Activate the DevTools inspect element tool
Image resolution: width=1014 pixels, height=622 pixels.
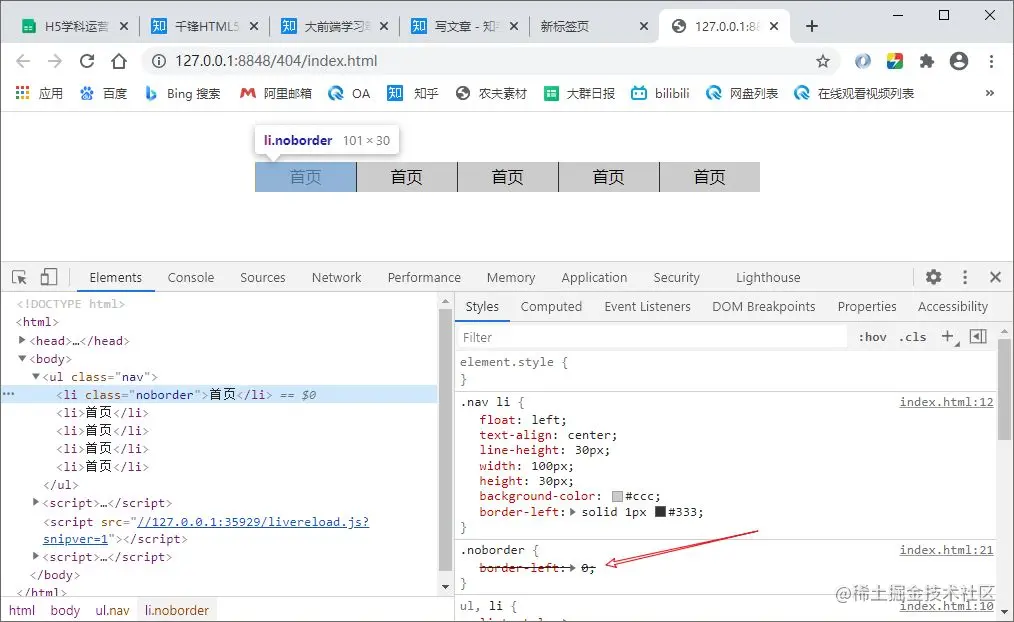pyautogui.click(x=19, y=277)
